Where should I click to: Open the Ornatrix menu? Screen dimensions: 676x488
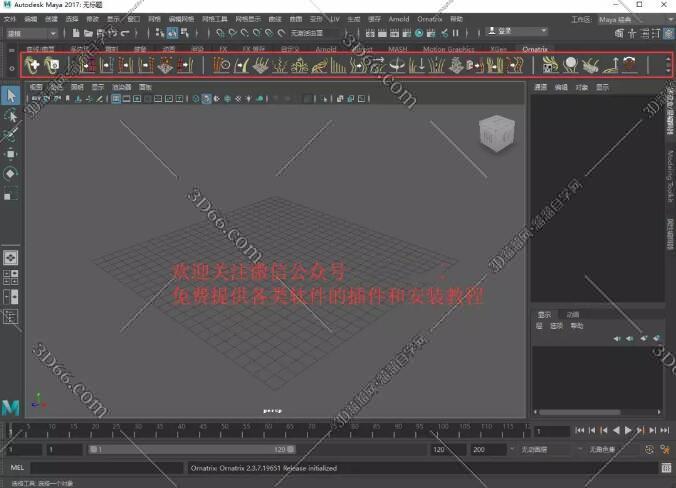pyautogui.click(x=429, y=19)
